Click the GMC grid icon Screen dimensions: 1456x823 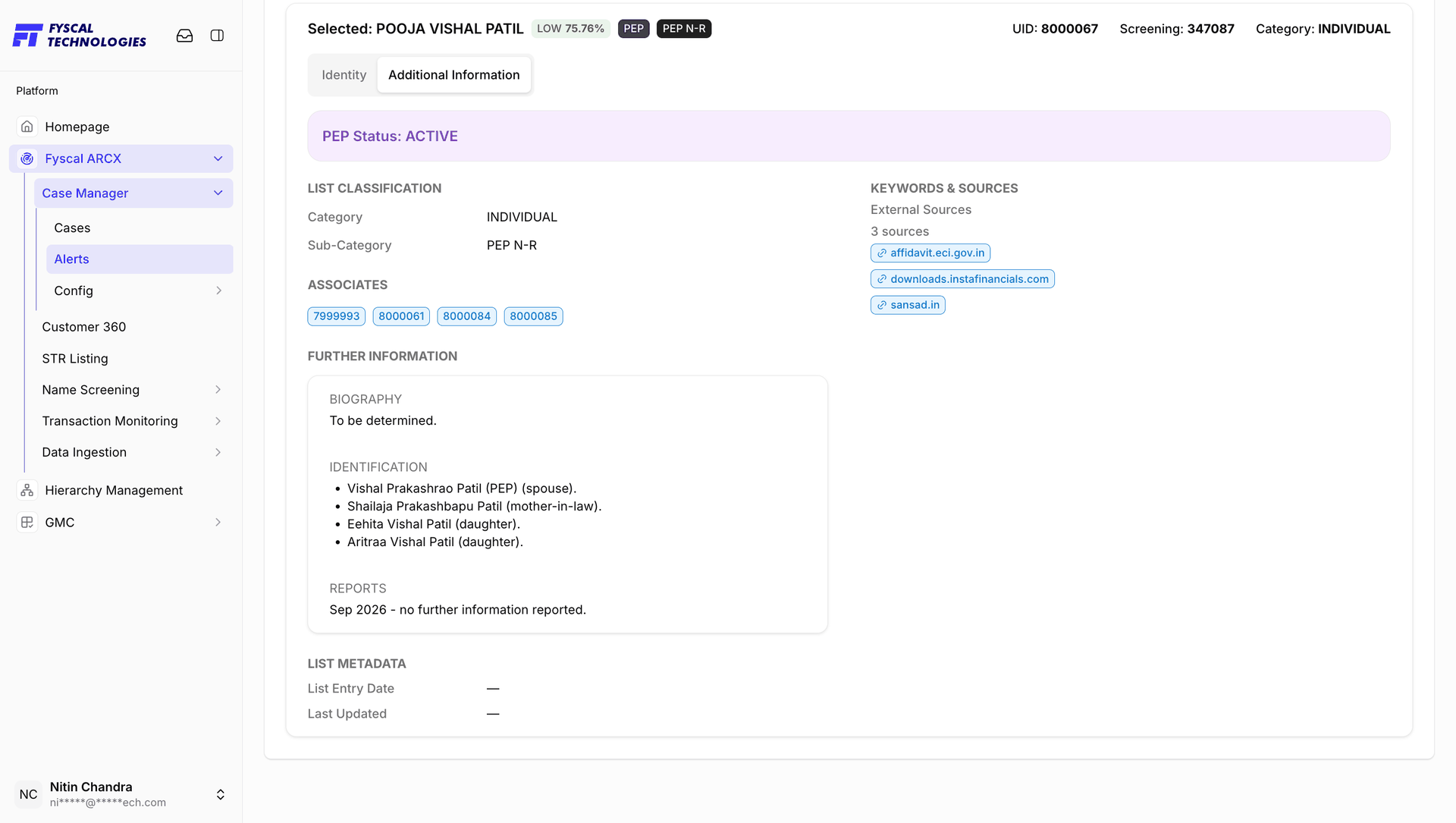click(x=27, y=522)
